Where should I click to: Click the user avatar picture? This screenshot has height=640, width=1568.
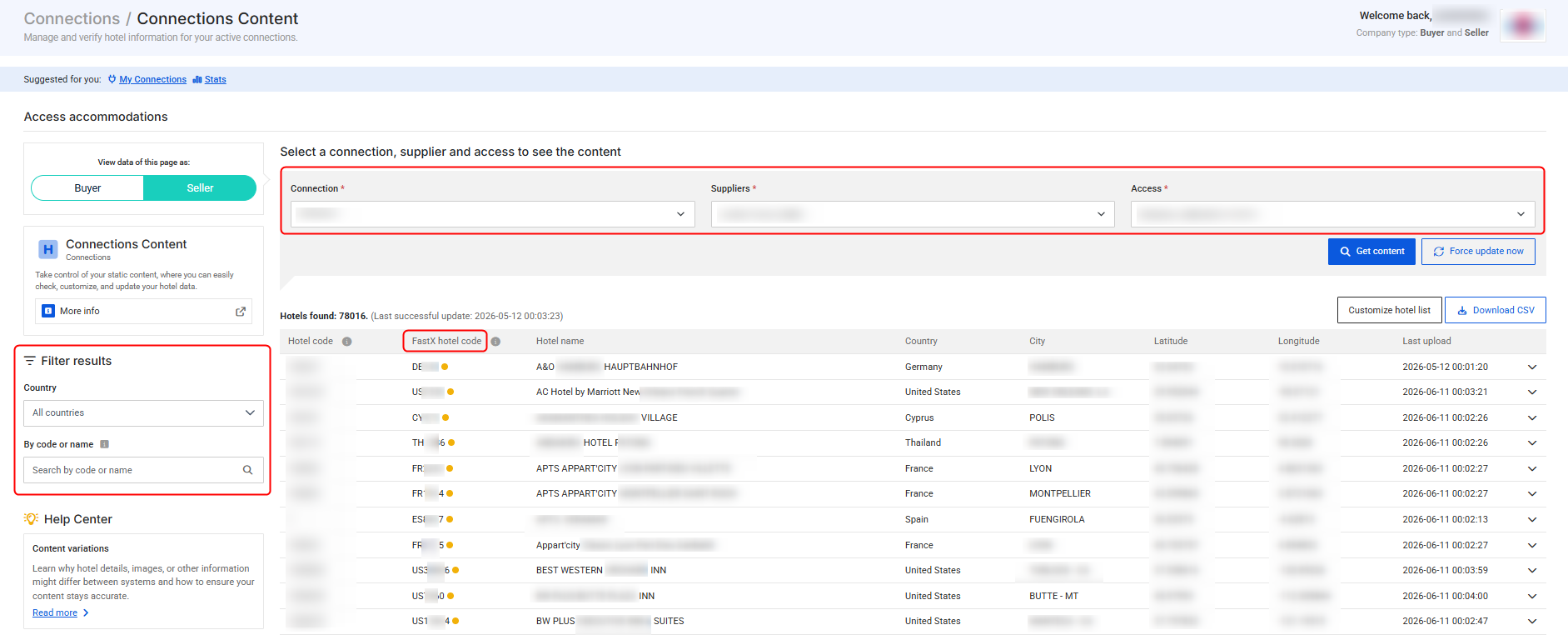[x=1523, y=26]
